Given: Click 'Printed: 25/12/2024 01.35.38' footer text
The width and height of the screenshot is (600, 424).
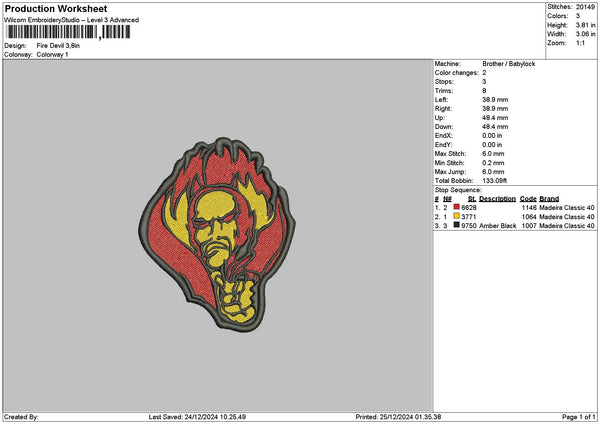Looking at the screenshot, I should 398,417.
